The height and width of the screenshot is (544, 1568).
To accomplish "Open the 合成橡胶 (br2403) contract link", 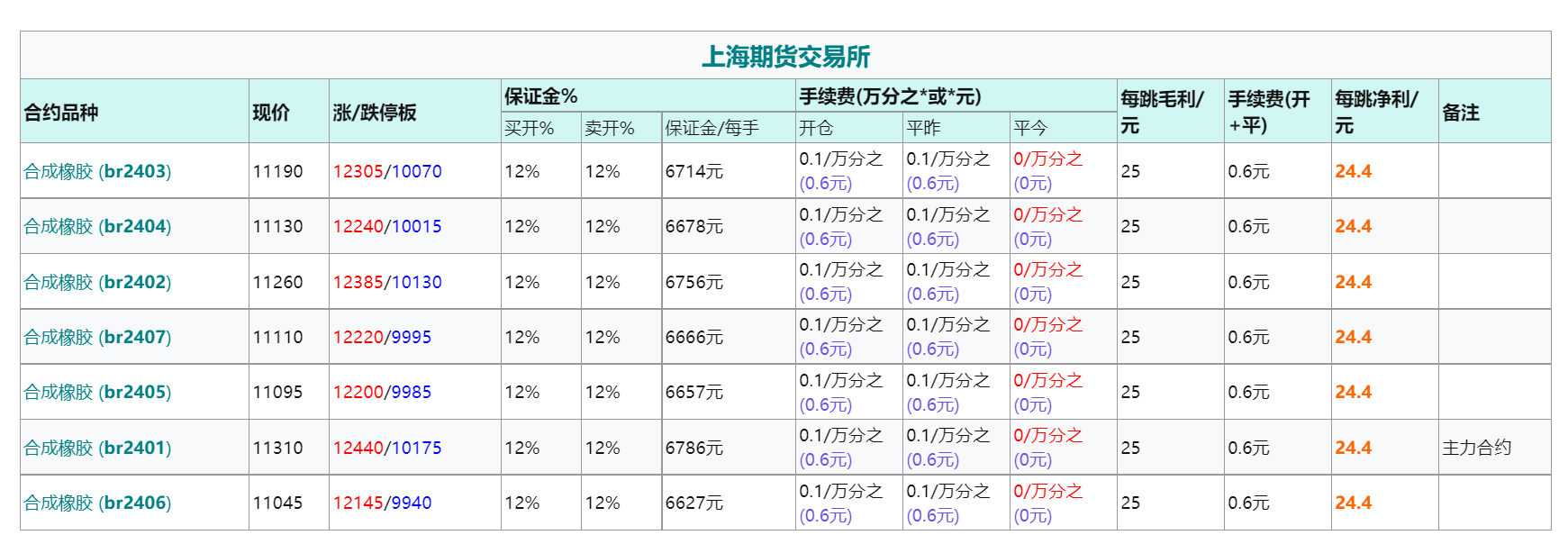I will [97, 171].
